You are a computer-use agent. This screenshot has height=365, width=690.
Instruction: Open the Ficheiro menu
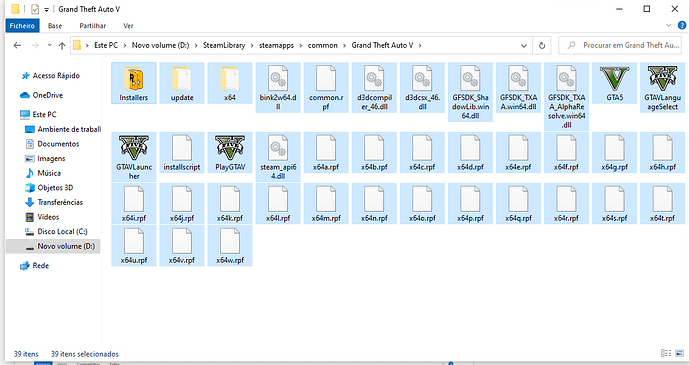(22, 26)
